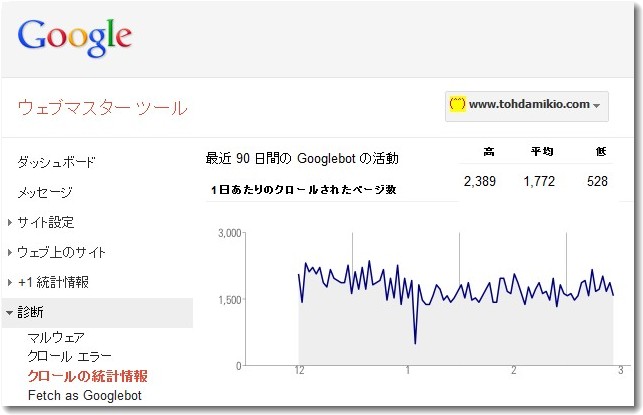Click the lowest dip point on crawl chart

(415, 343)
